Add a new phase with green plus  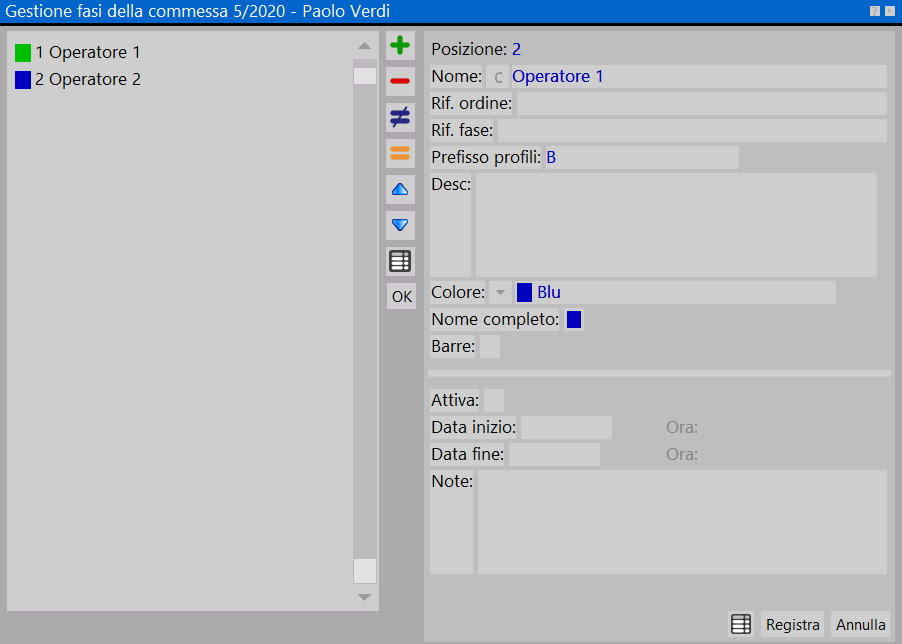400,45
